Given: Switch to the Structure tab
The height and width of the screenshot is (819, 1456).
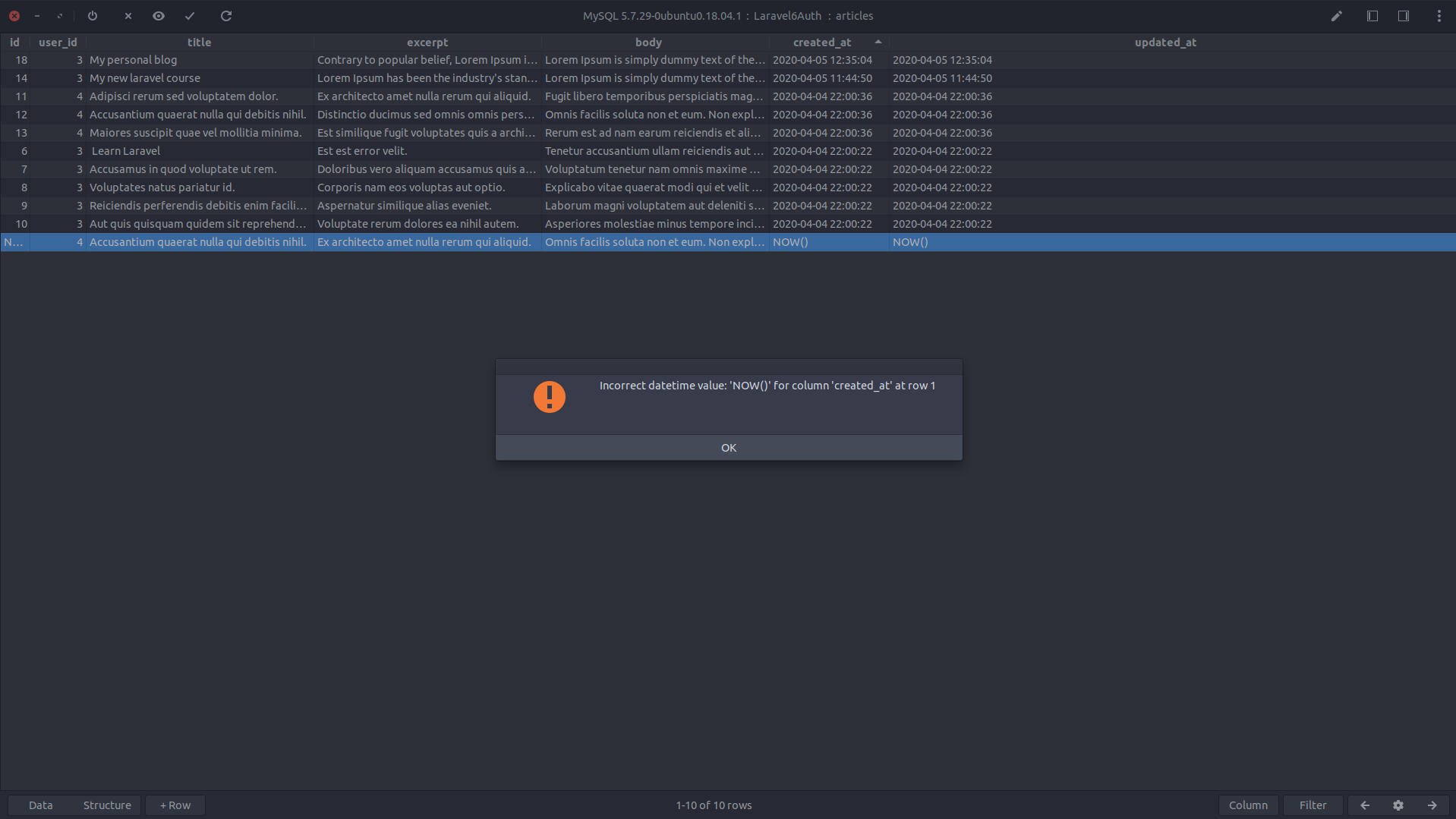Looking at the screenshot, I should (x=106, y=805).
